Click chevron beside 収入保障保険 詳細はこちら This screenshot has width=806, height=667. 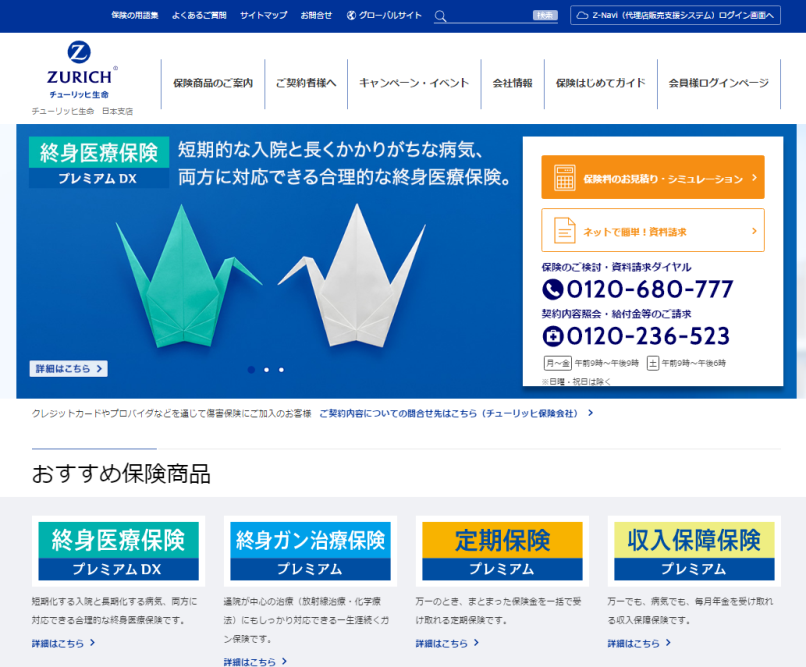[668, 642]
